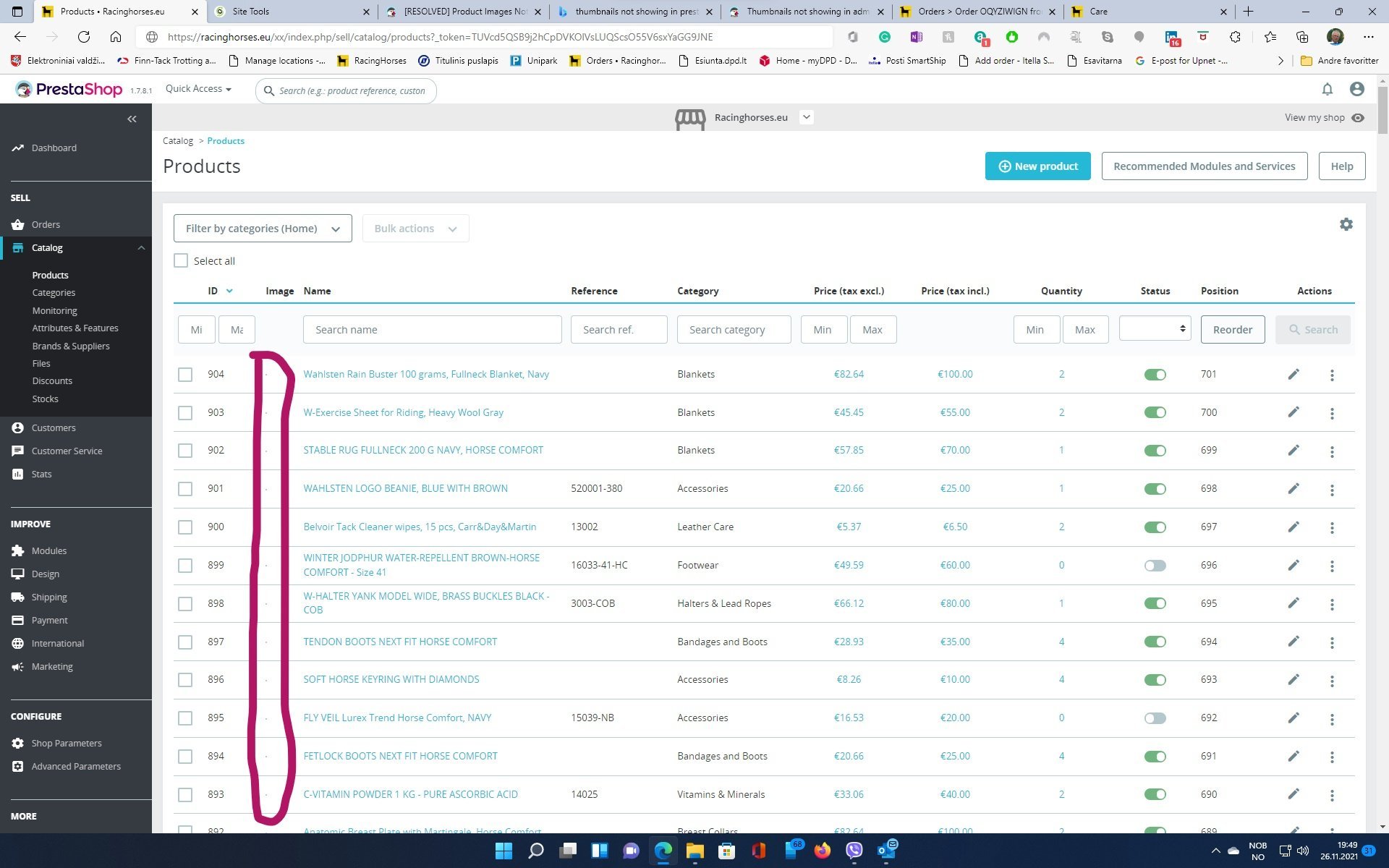
Task: Open Products under Catalog menu
Action: 50,274
